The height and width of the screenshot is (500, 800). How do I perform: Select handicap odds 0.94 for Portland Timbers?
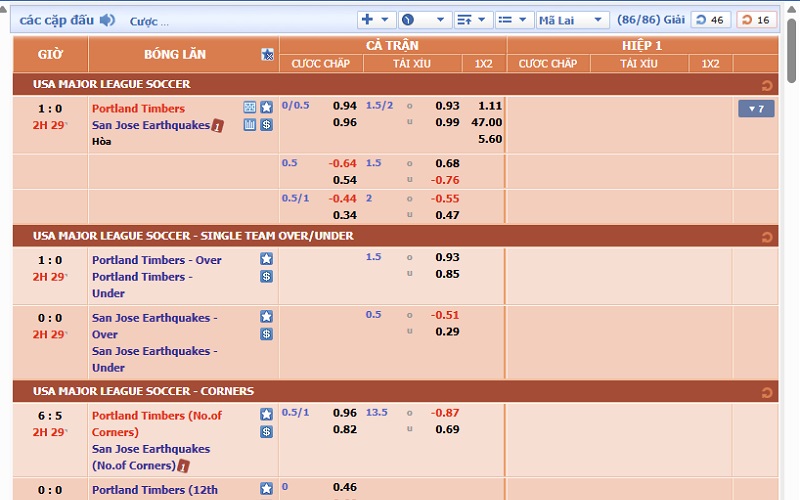coord(344,106)
